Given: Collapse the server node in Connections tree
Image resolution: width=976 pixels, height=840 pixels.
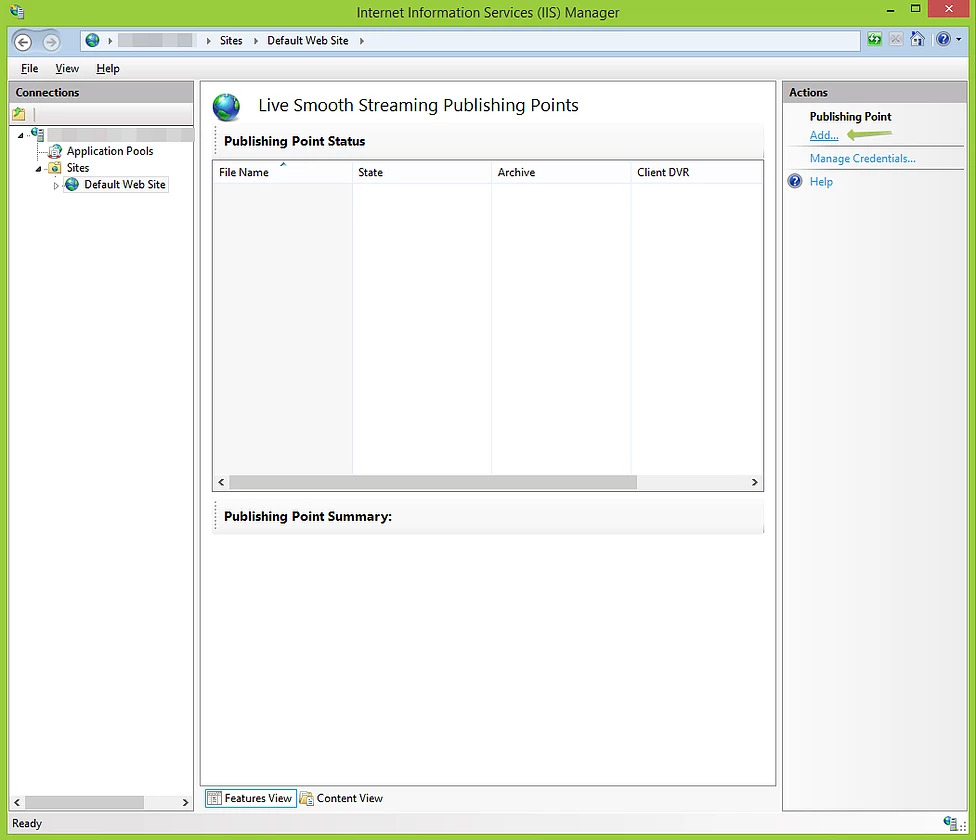Looking at the screenshot, I should (x=21, y=135).
